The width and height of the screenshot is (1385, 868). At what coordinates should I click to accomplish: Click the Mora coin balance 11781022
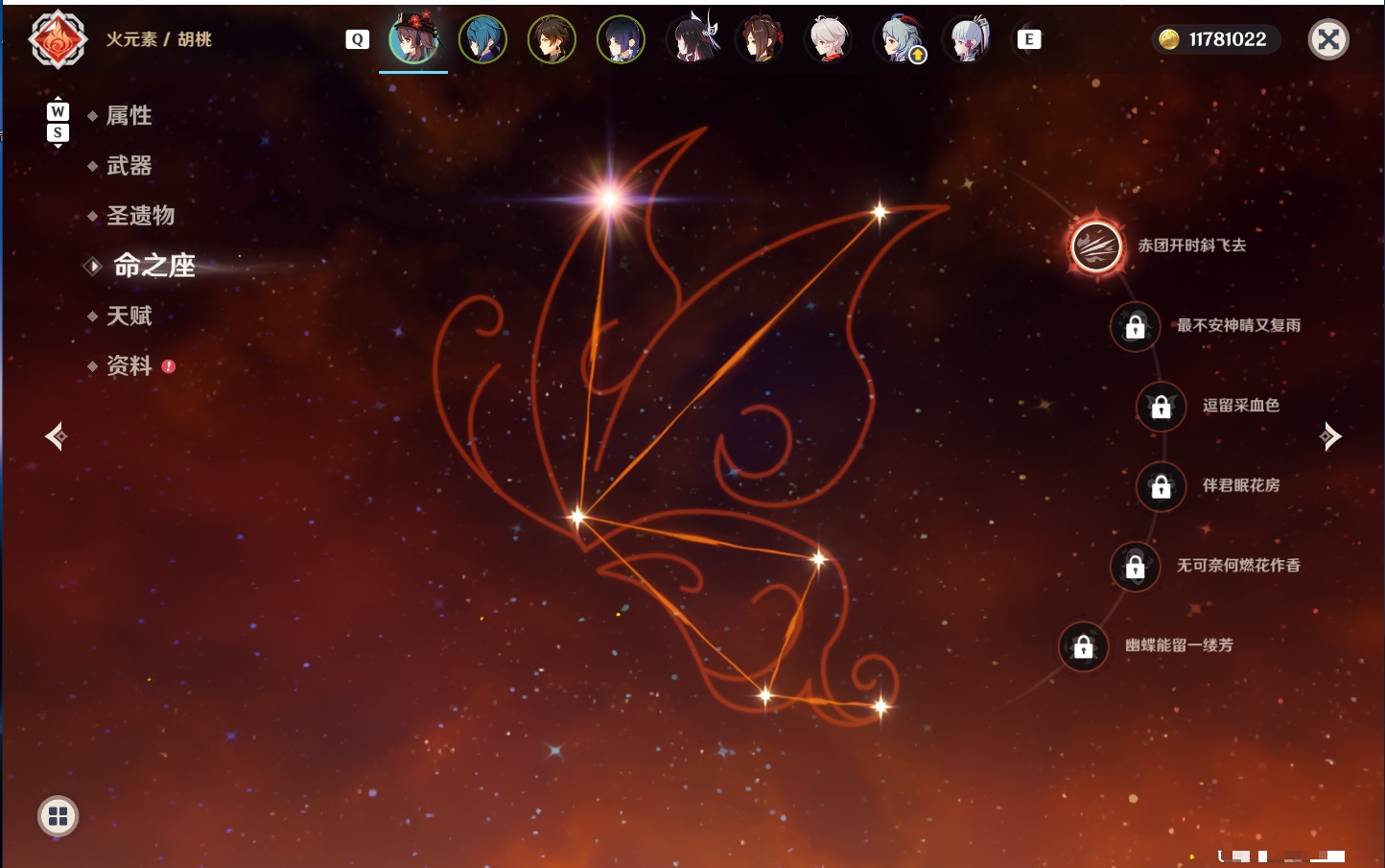[x=1216, y=39]
